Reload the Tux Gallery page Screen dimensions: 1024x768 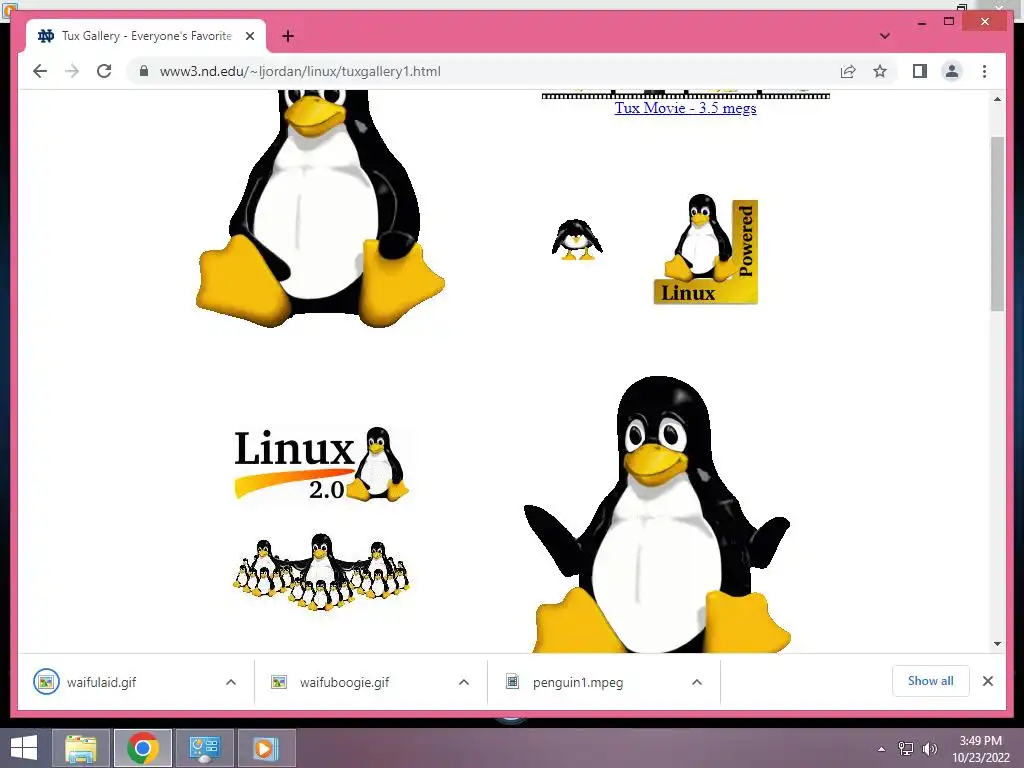click(x=104, y=71)
